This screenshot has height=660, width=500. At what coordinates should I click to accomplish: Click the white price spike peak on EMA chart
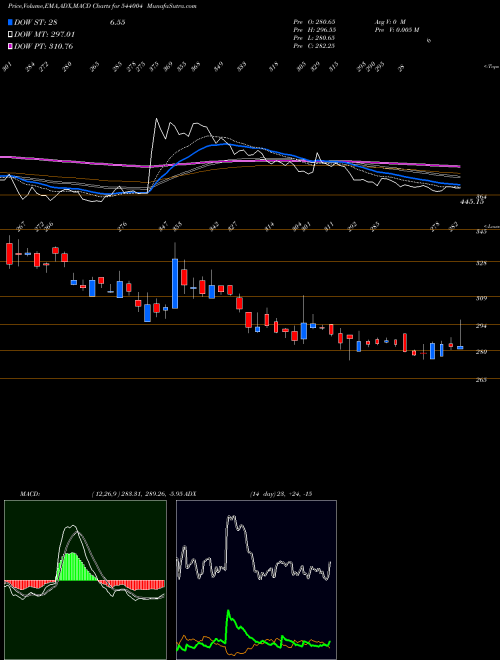157,120
